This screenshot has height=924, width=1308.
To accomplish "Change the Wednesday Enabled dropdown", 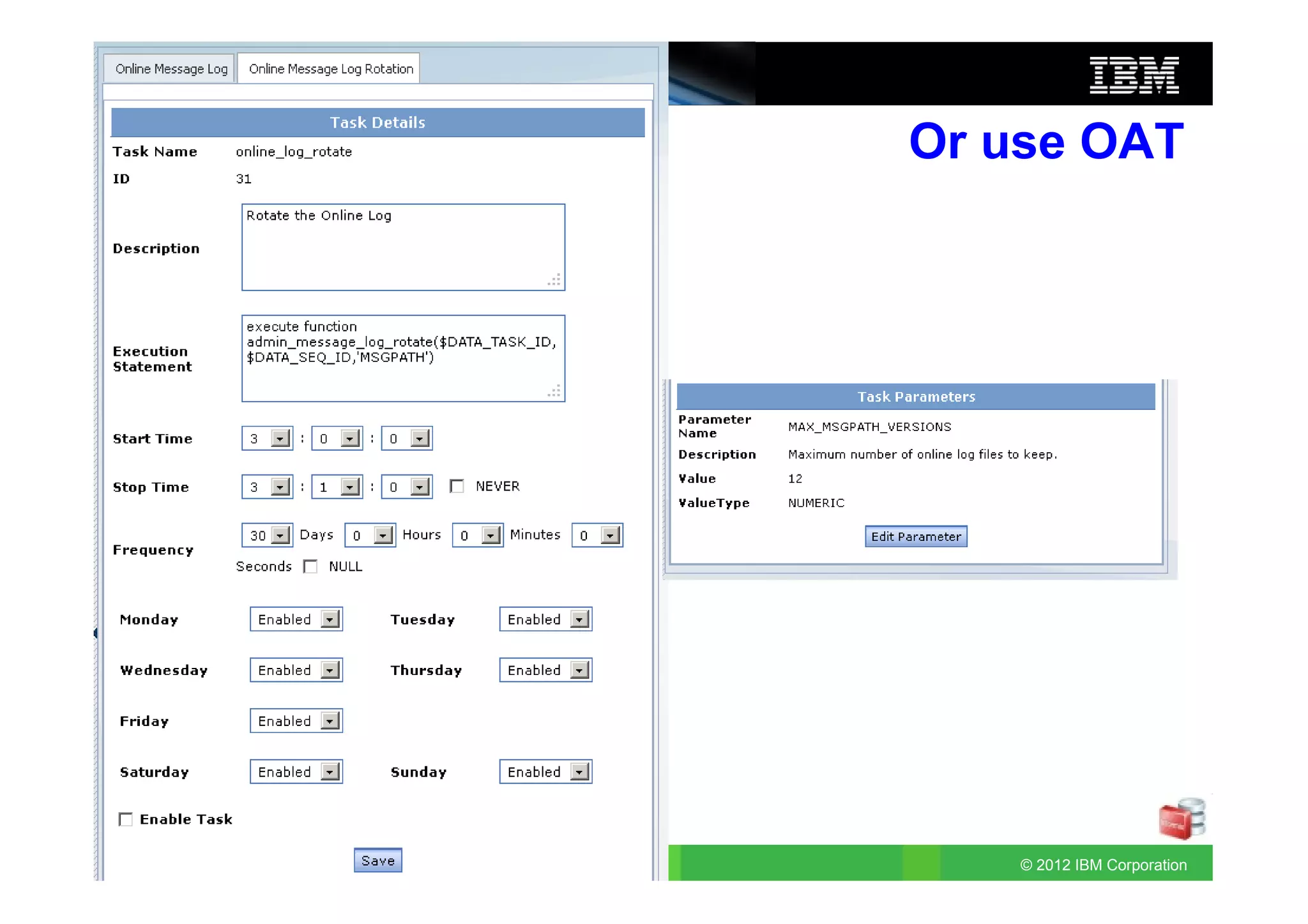I will [296, 670].
